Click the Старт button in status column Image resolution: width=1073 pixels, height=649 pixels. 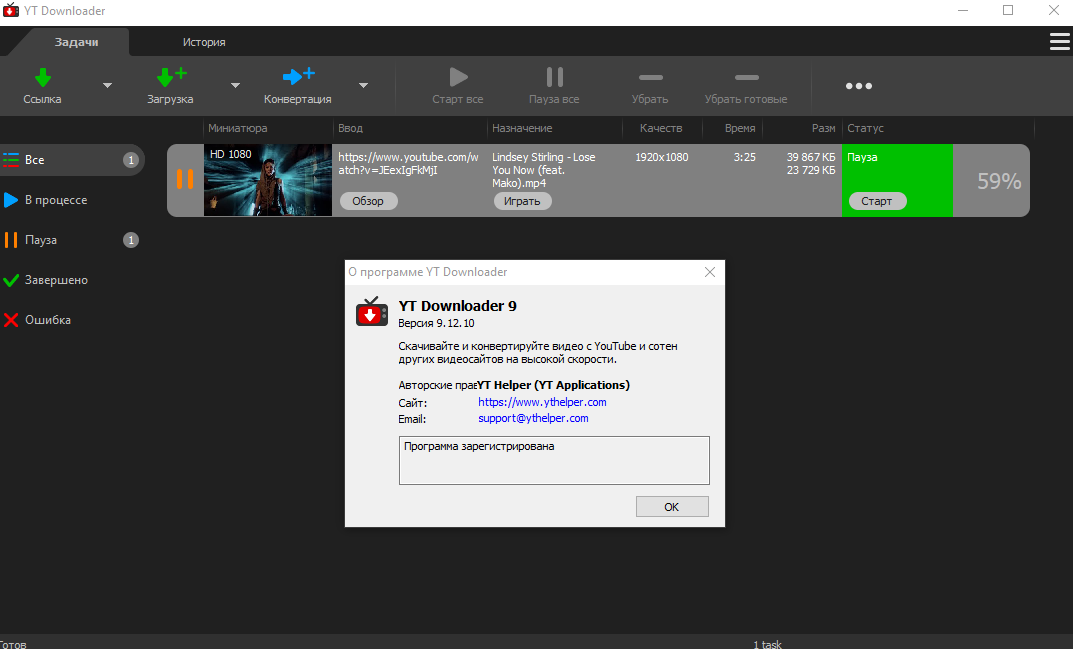coord(877,201)
